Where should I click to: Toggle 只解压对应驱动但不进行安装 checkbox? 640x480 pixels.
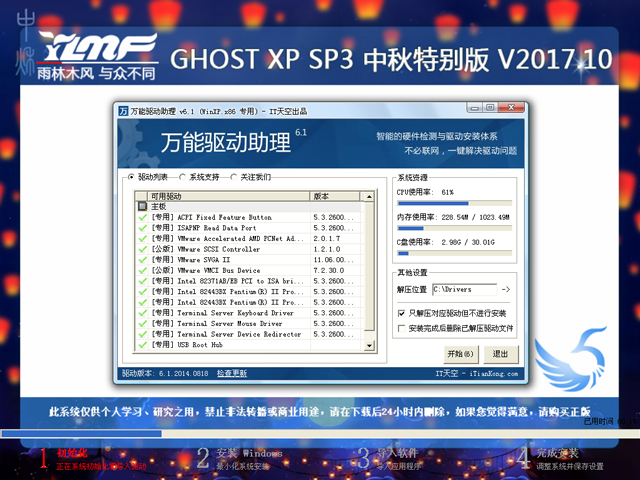pos(402,312)
